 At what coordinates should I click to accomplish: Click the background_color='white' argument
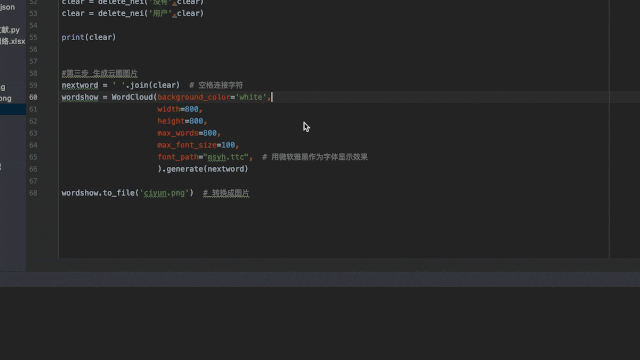(x=212, y=97)
